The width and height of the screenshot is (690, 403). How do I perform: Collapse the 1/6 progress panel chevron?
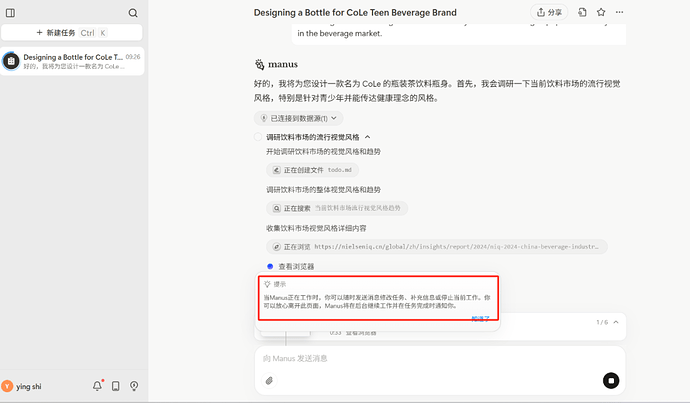[x=616, y=322]
